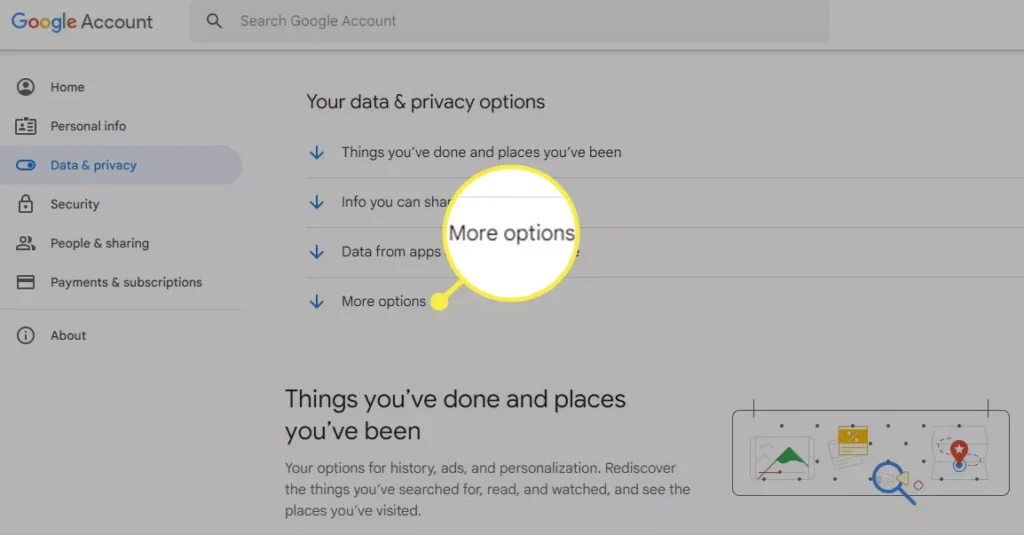Go to Personal info section
The image size is (1024, 535).
click(88, 126)
